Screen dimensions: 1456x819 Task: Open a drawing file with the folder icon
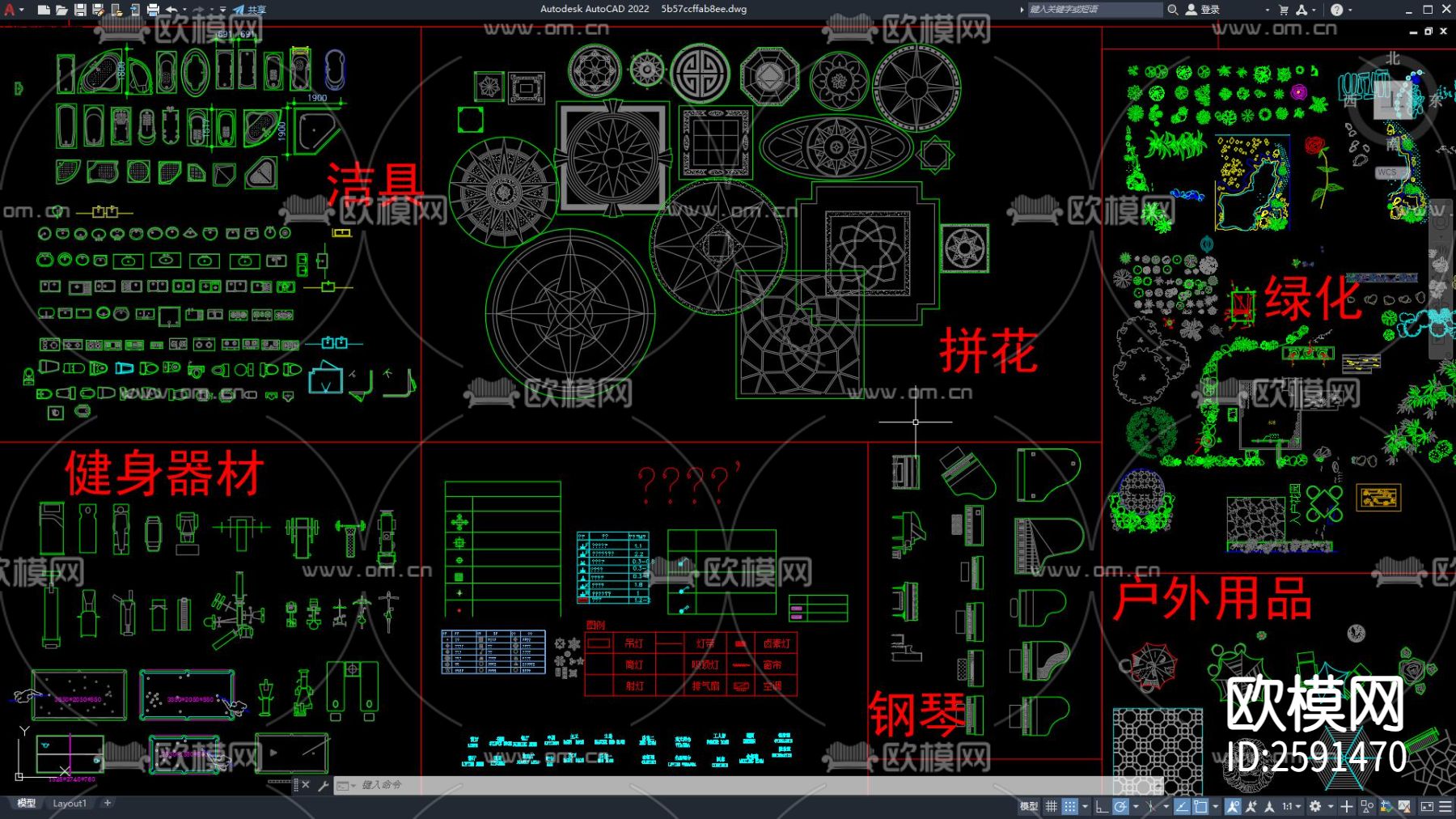point(61,10)
